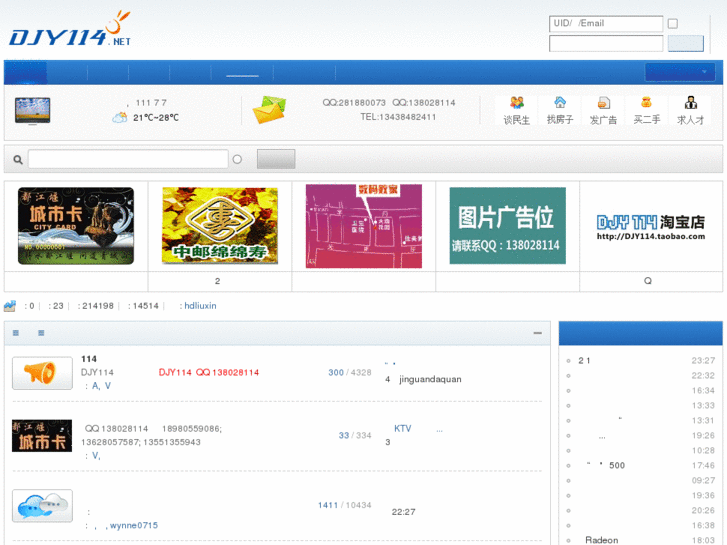Screen dimensions: 727x545
Task: Open the 找房子 house icon
Action: pos(560,103)
